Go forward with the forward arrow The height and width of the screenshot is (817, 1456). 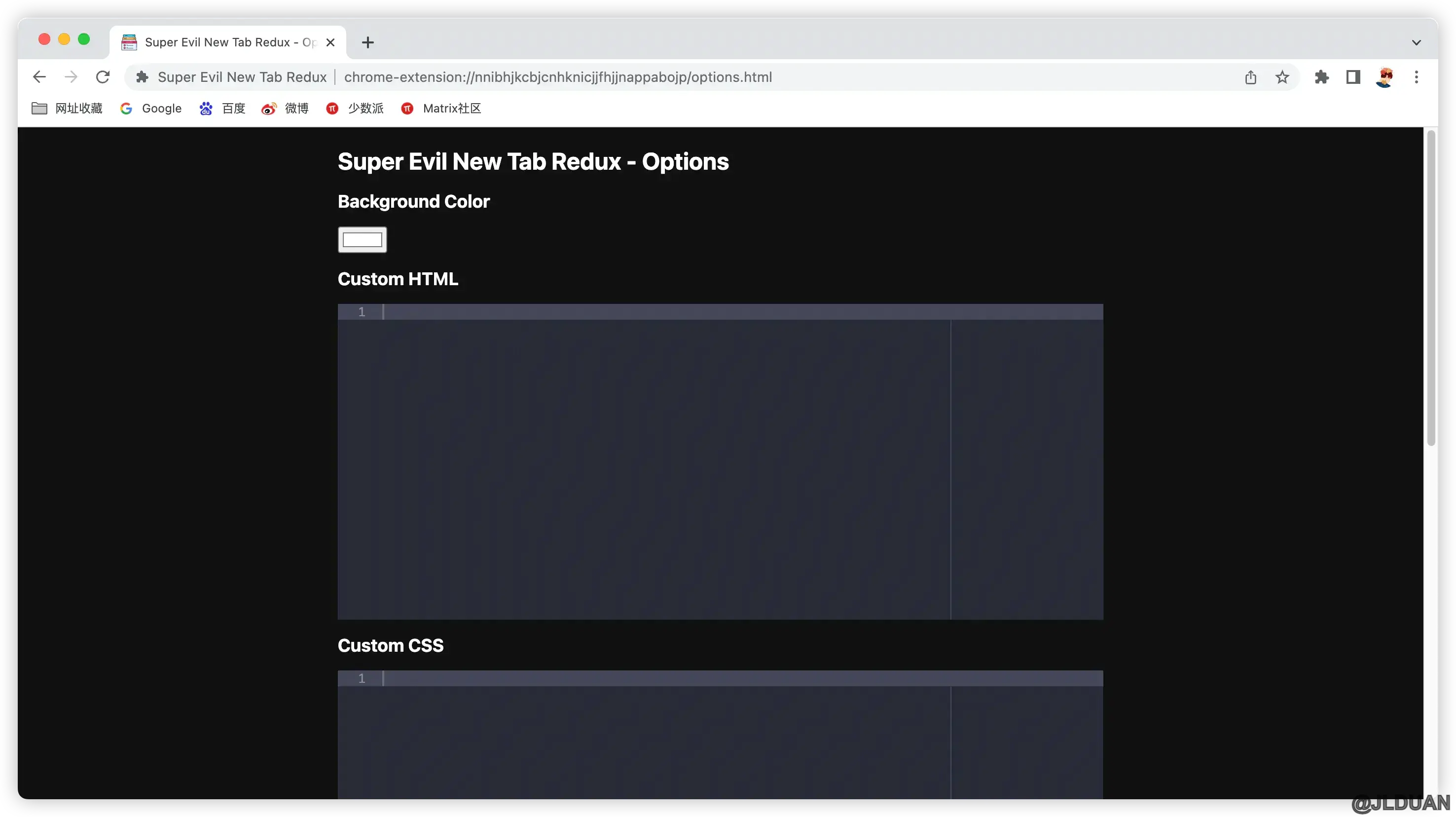pos(71,77)
